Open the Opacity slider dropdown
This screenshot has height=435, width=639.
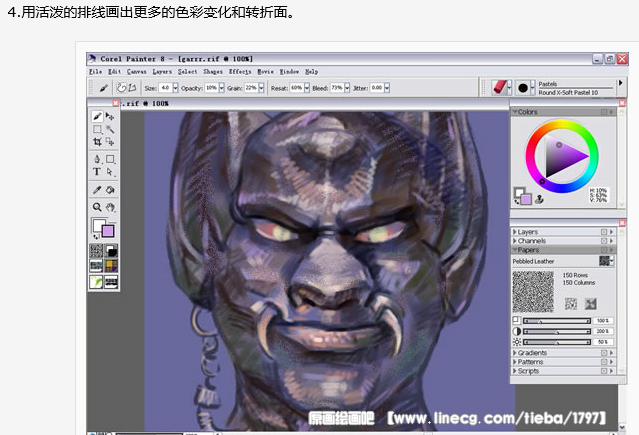222,88
